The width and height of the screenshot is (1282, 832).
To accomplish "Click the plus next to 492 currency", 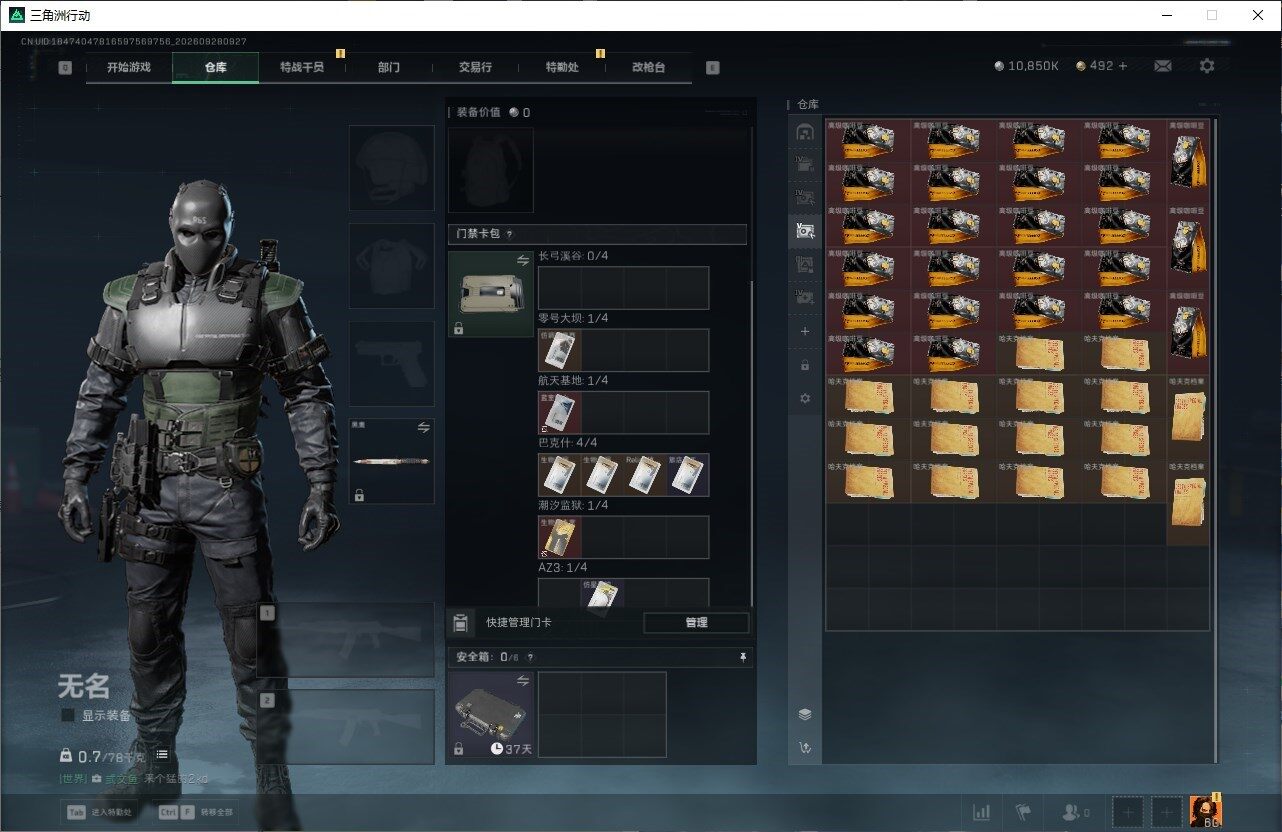I will coord(1123,66).
